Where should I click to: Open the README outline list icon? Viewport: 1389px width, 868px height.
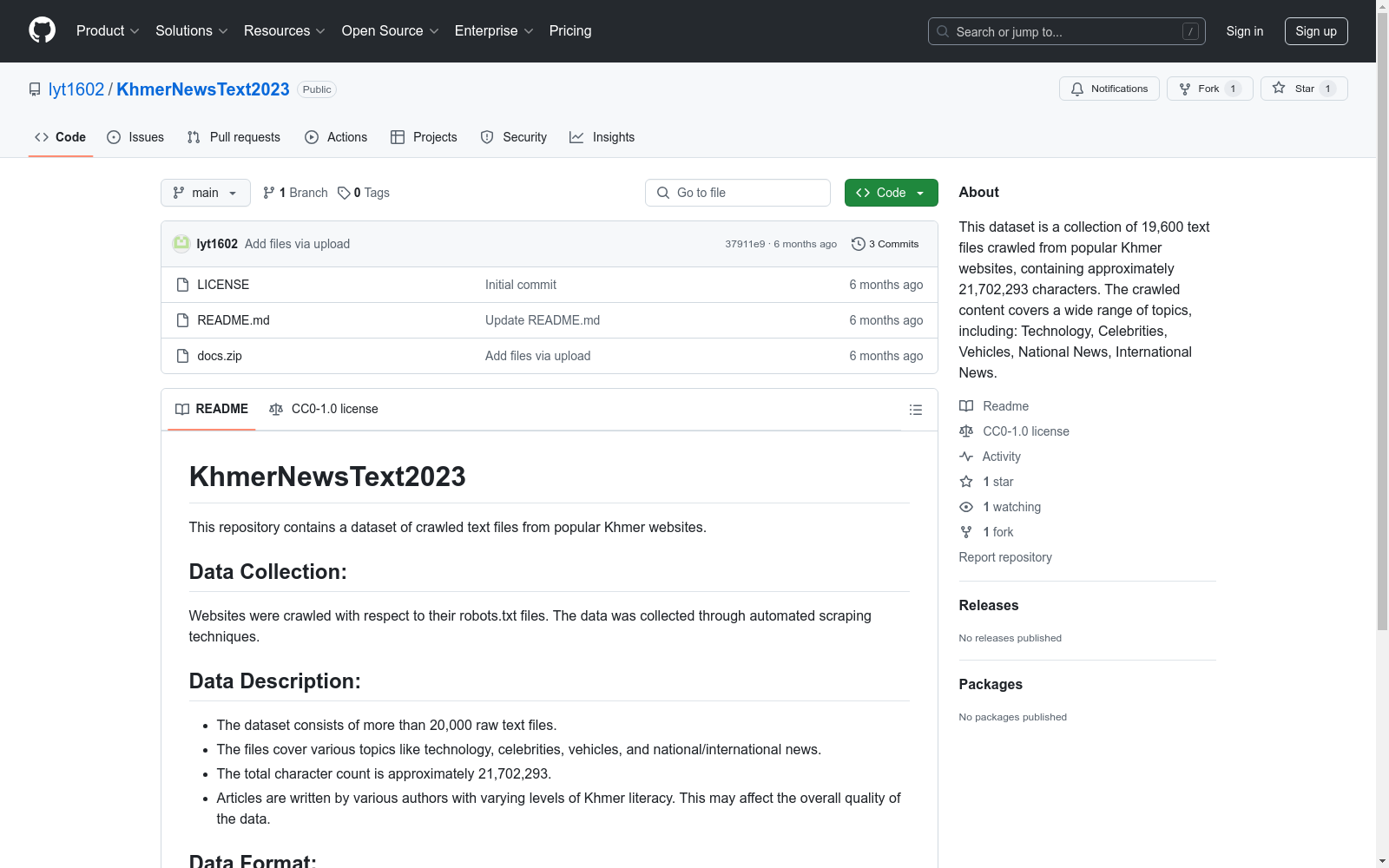(x=916, y=410)
